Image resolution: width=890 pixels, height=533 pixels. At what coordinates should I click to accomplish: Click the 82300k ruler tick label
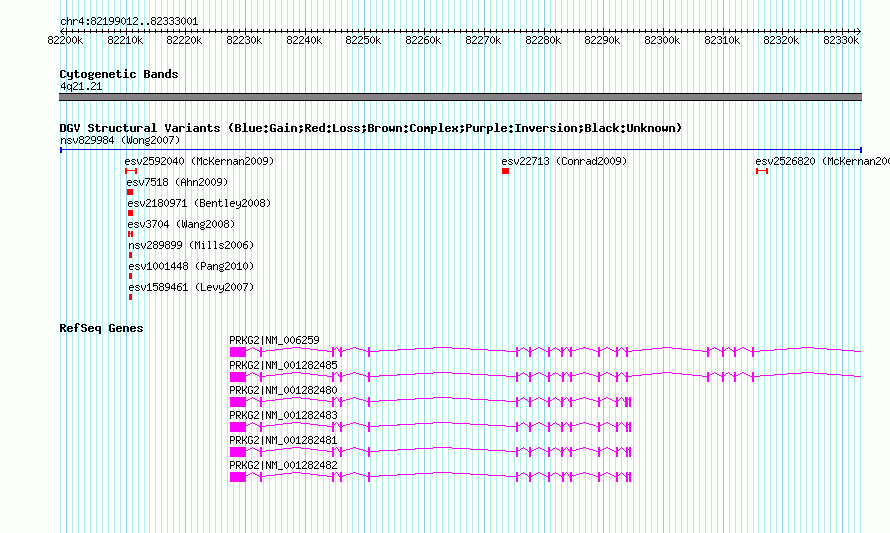(x=662, y=40)
